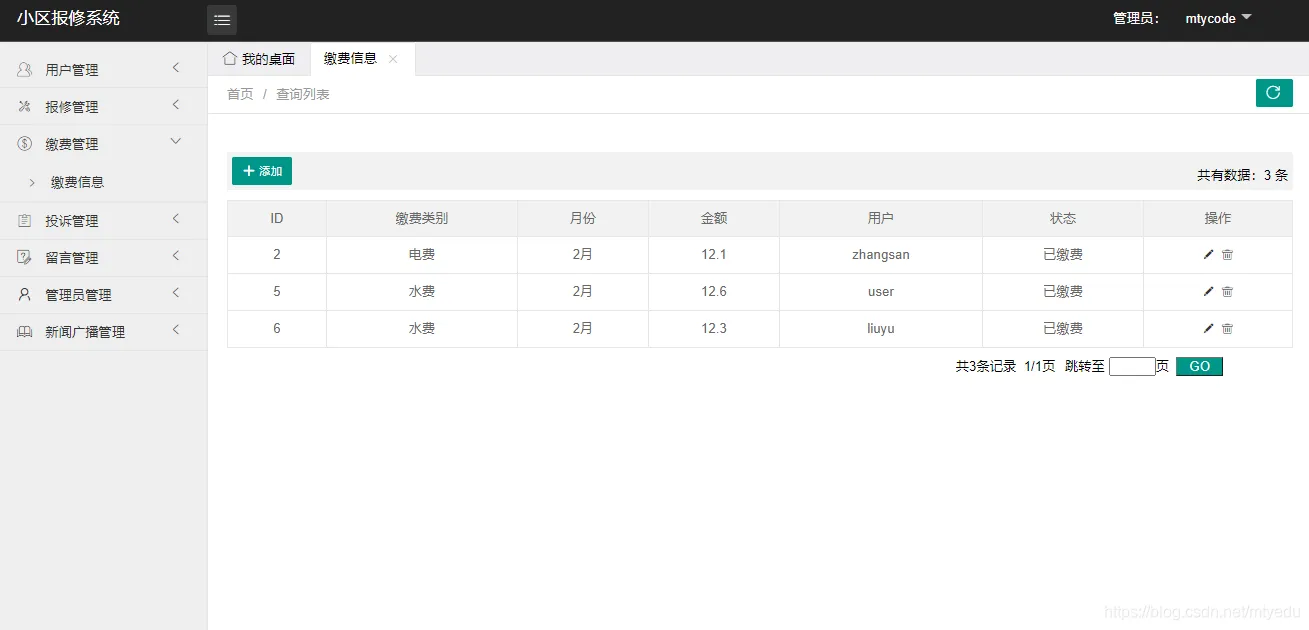Click 已缴费 status in zhangsan row
Image resolution: width=1309 pixels, height=630 pixels.
1063,255
